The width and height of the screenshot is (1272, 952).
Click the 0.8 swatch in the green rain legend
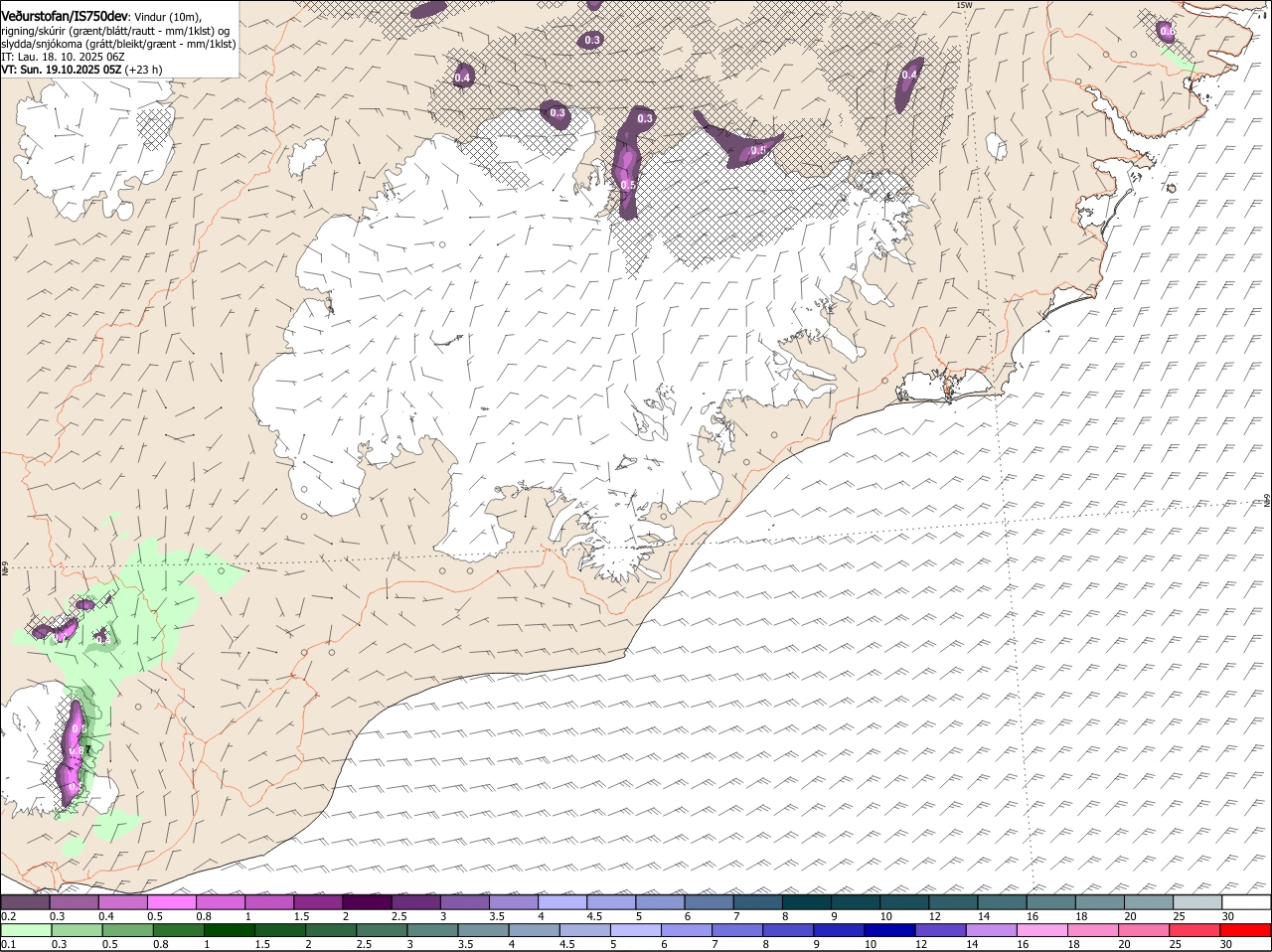point(178,930)
